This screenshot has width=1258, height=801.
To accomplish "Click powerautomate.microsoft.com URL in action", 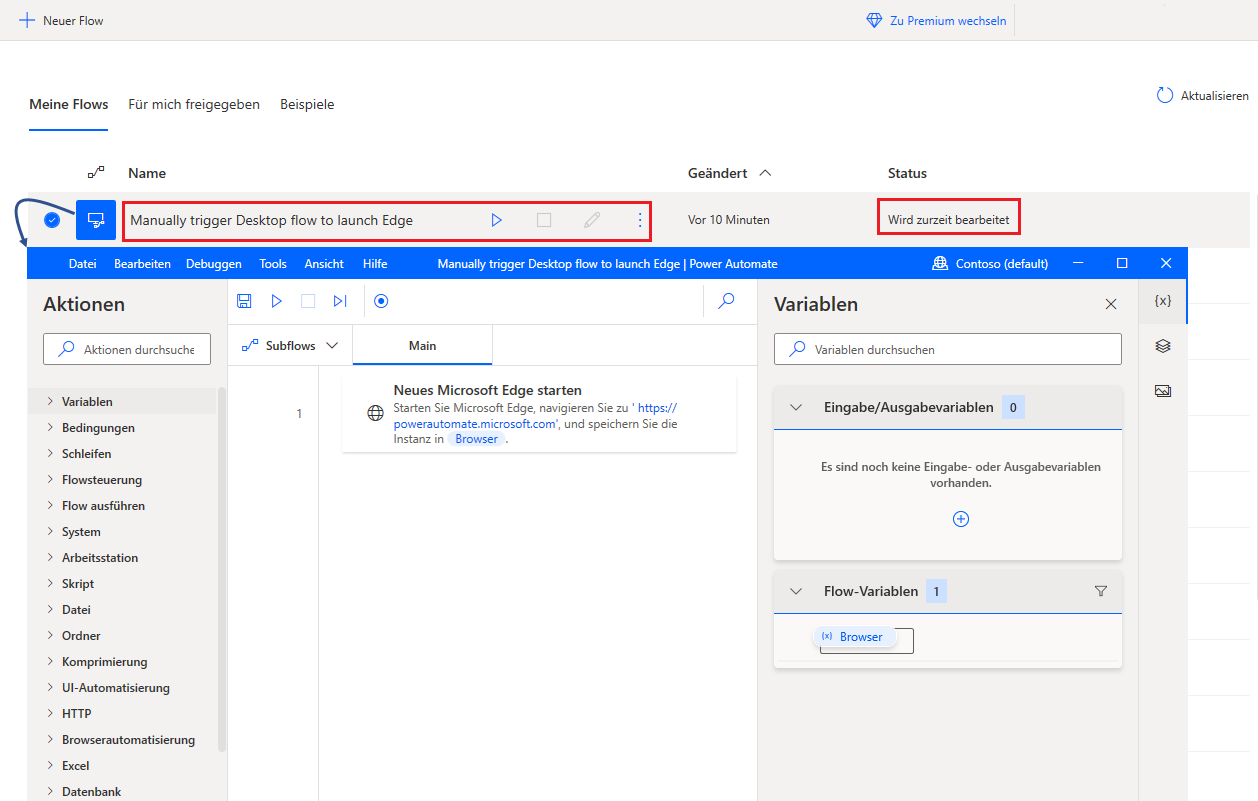I will click(474, 424).
